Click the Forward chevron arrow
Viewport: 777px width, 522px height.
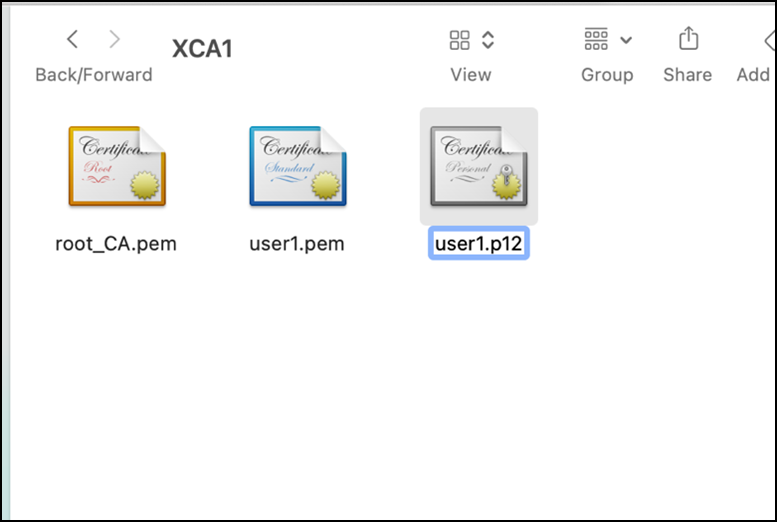(114, 40)
